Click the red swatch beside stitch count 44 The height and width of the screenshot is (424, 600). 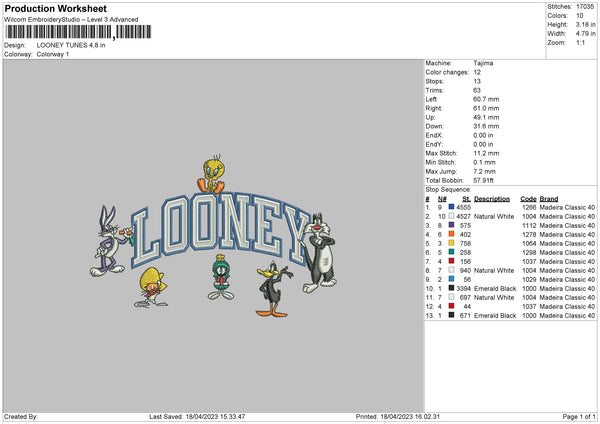[x=451, y=306]
